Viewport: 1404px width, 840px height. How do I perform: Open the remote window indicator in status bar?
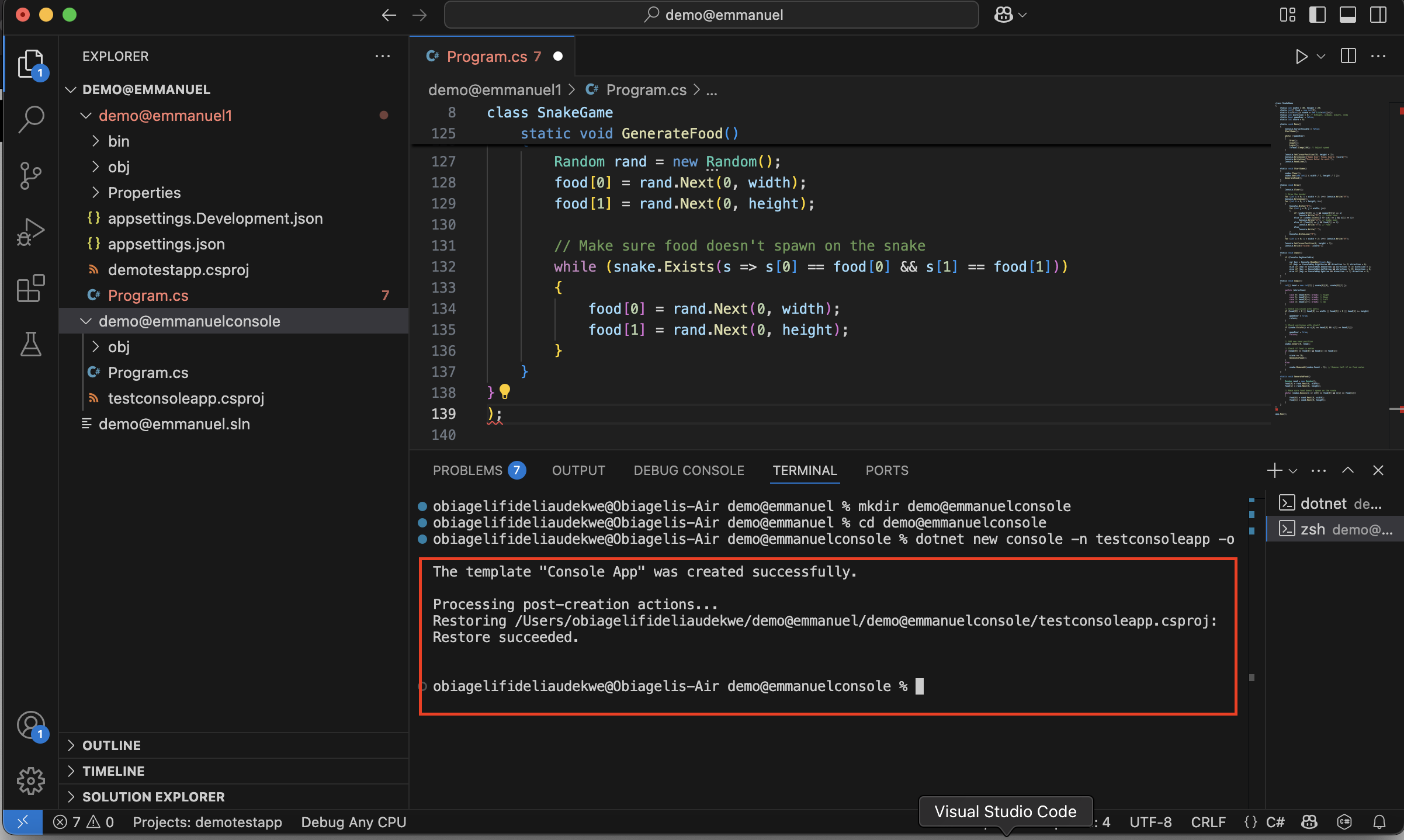23,822
